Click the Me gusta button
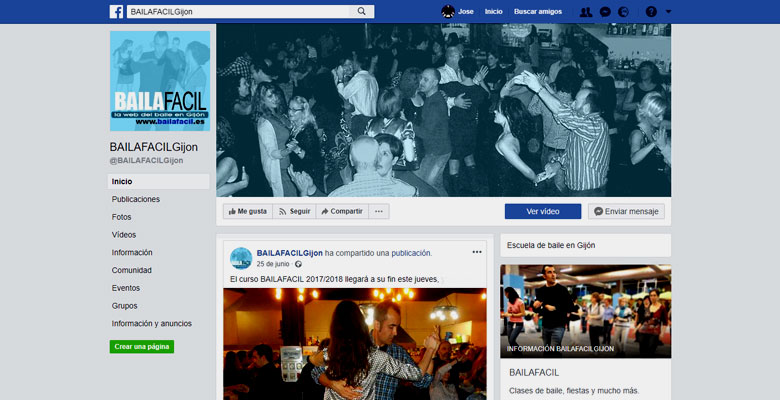This screenshot has height=400, width=780. coord(248,211)
